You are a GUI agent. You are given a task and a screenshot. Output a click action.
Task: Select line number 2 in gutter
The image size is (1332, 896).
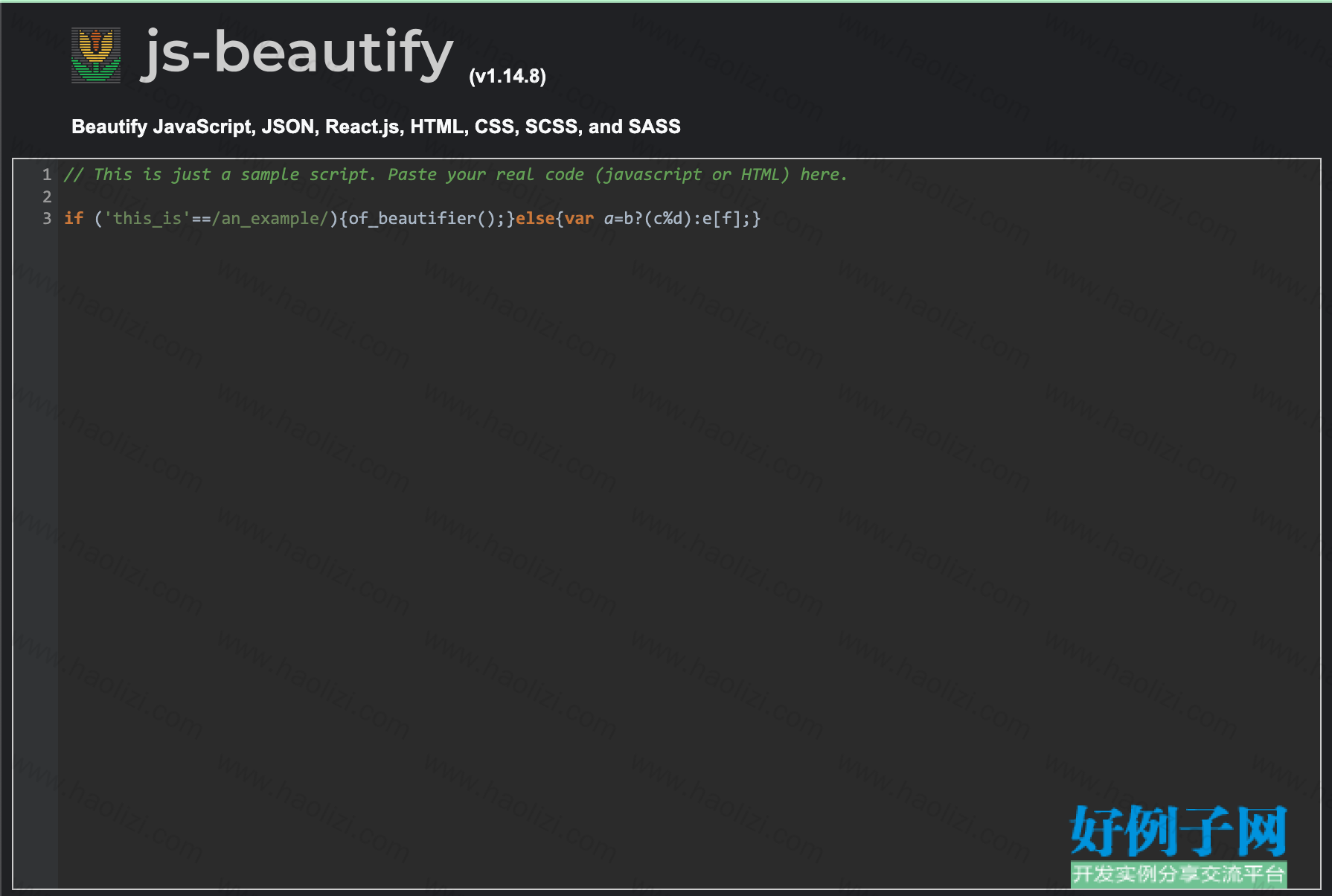[47, 196]
